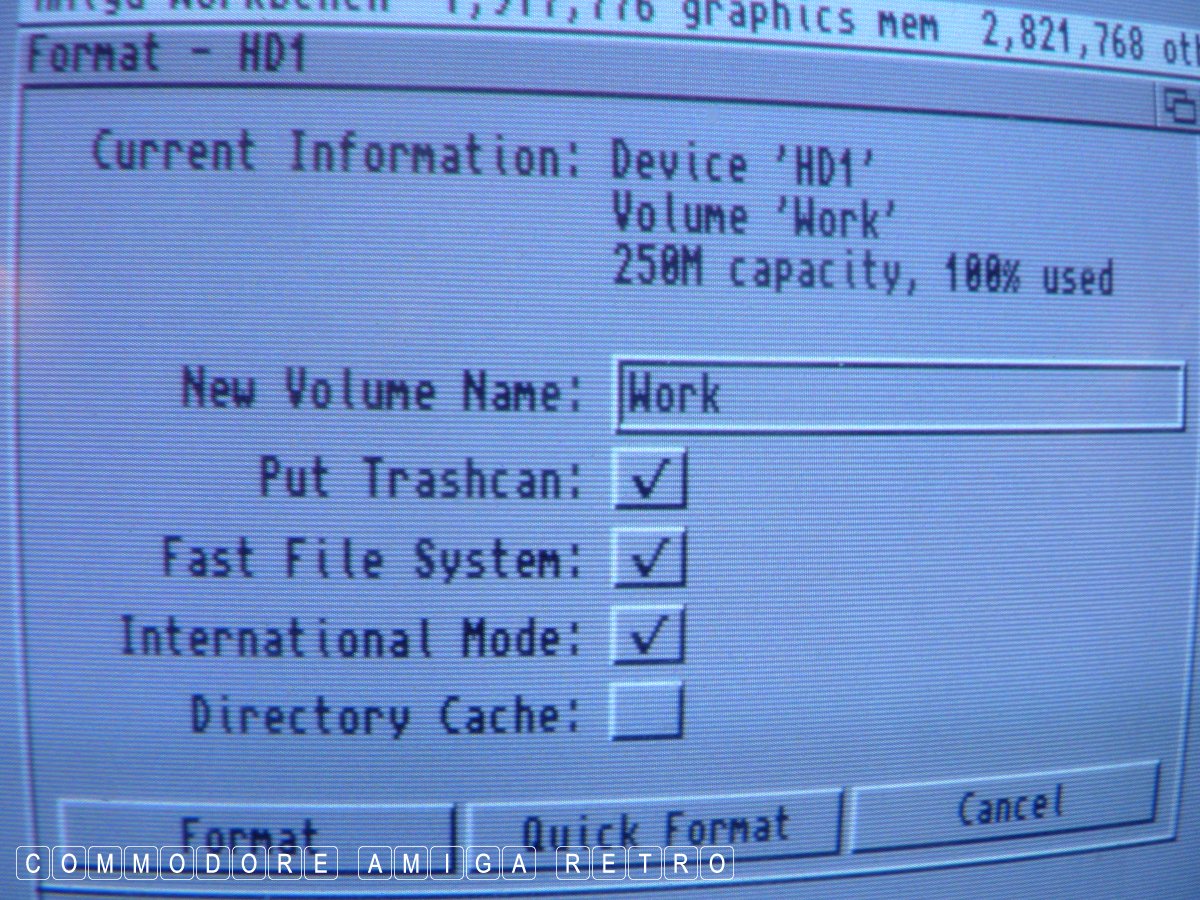Enable the Directory Cache checkbox

647,713
